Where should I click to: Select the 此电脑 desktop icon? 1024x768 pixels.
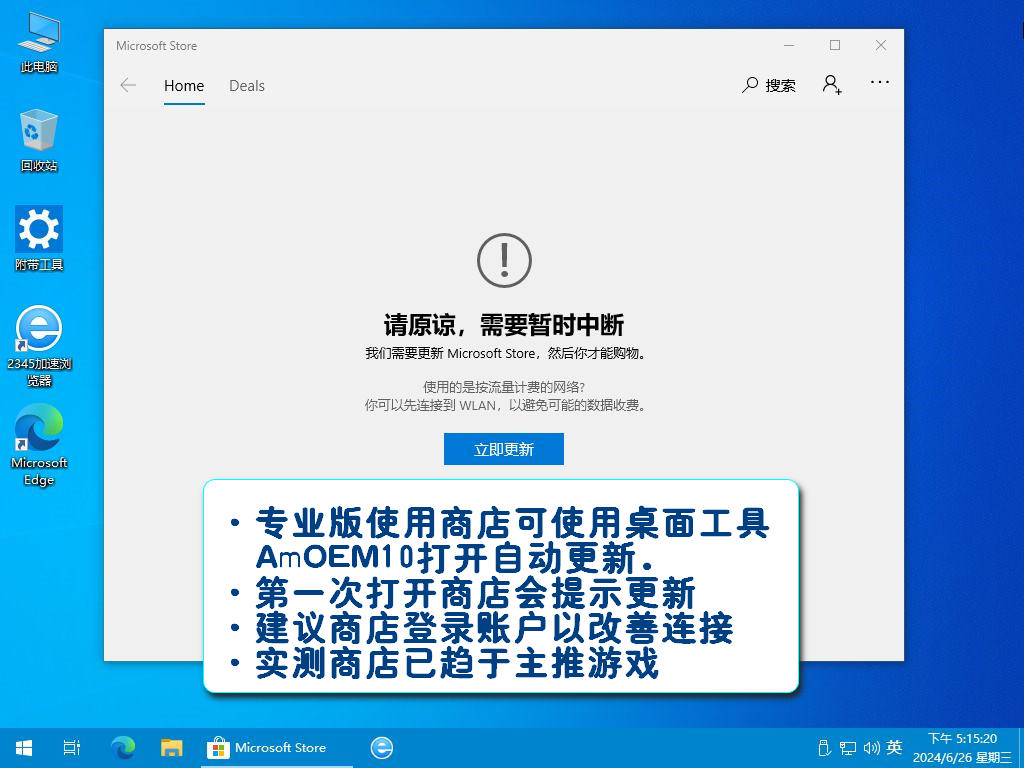[39, 42]
